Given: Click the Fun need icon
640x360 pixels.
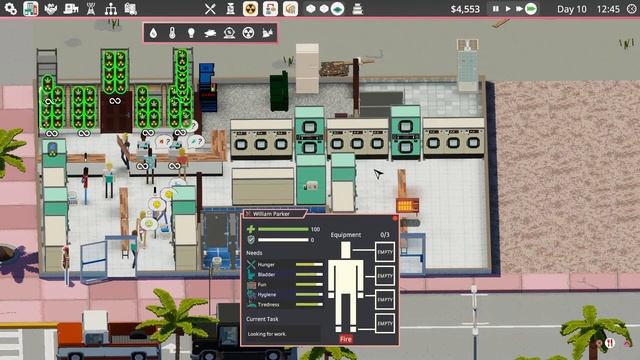Looking at the screenshot, I should coord(251,284).
